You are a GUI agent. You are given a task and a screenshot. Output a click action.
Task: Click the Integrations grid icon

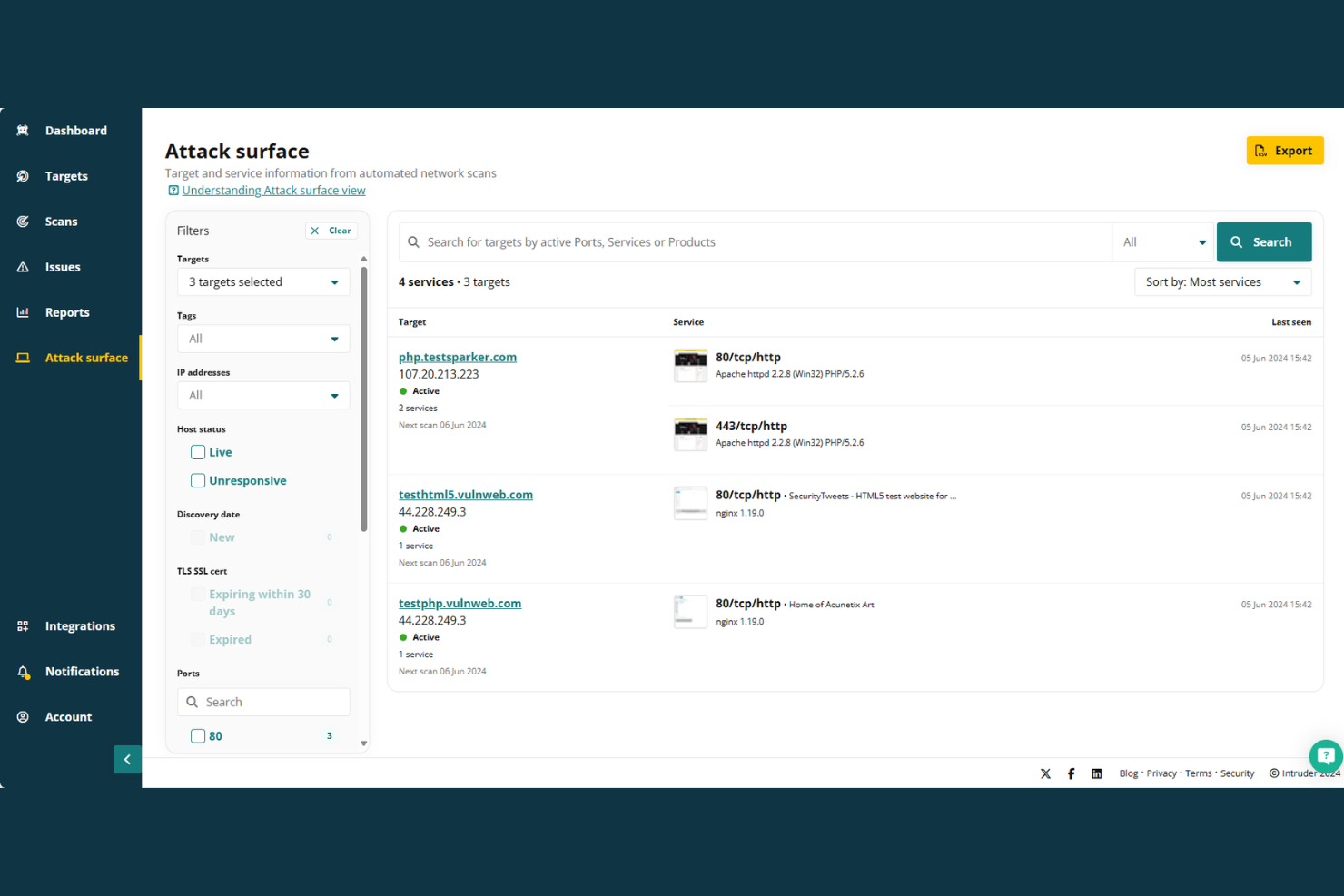pos(23,626)
